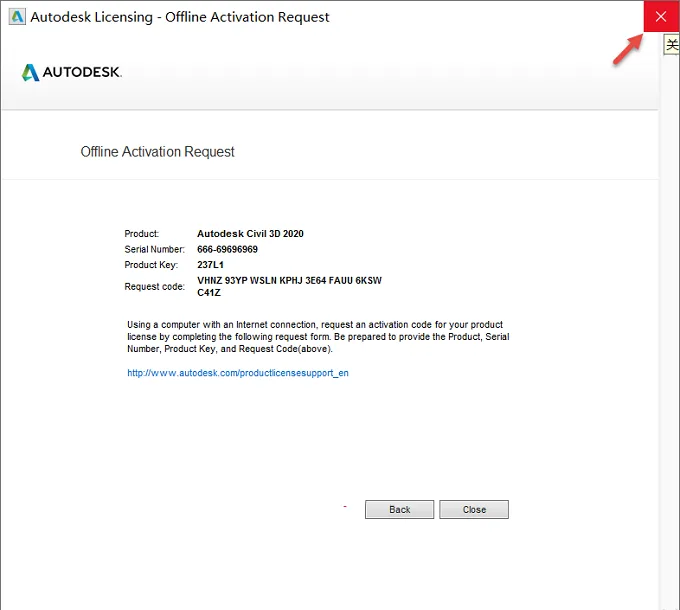Click the Close button

[x=474, y=509]
